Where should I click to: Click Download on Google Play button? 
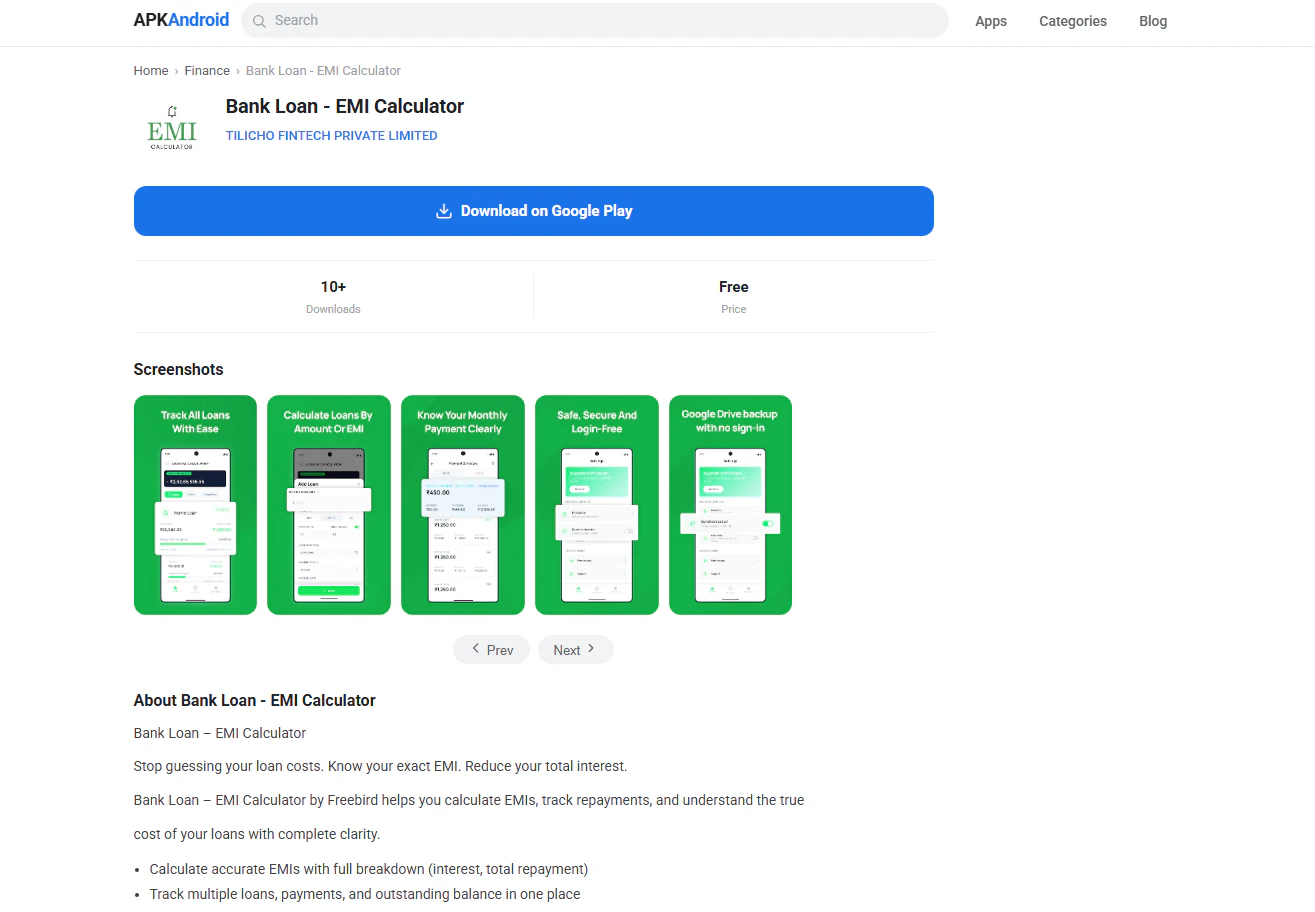click(534, 211)
